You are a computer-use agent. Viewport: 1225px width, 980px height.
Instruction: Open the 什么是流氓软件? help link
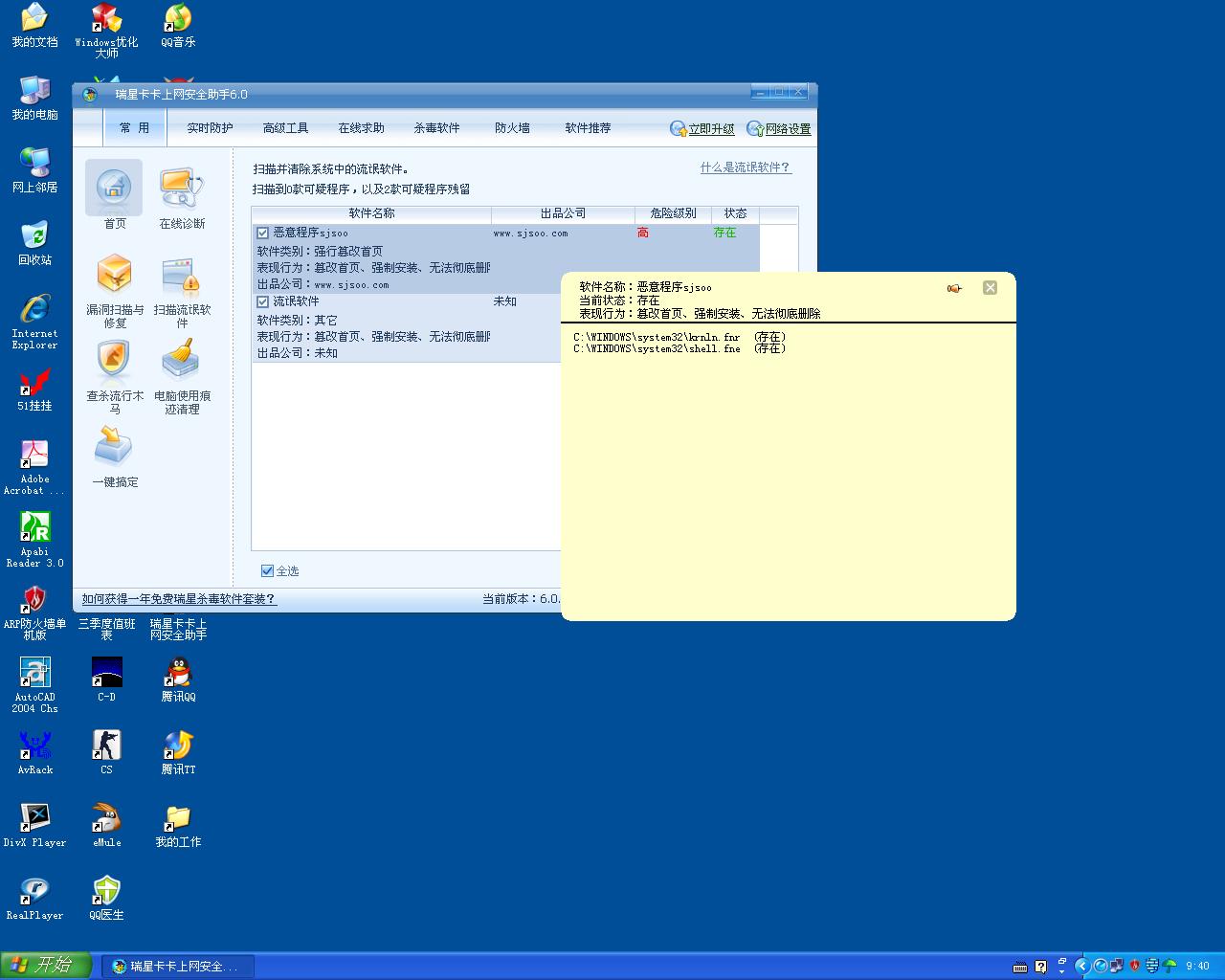(x=746, y=167)
